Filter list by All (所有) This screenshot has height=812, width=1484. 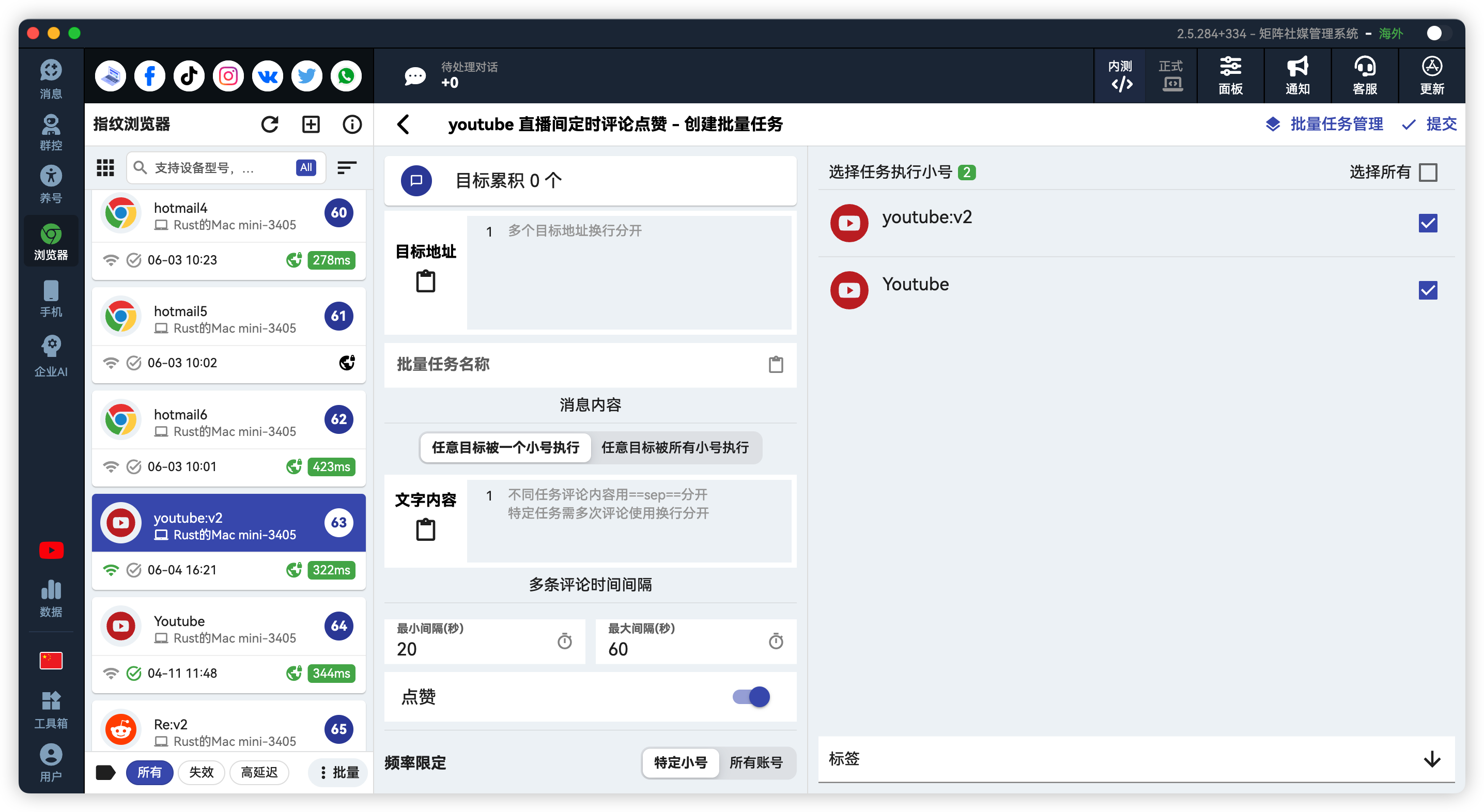pyautogui.click(x=149, y=772)
